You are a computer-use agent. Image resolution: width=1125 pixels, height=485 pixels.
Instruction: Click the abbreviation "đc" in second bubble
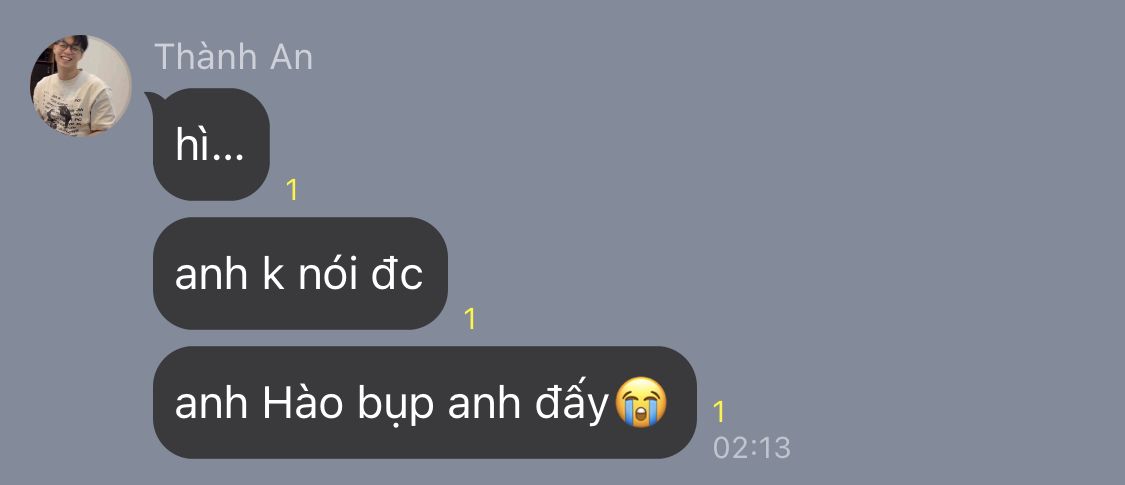coord(397,274)
